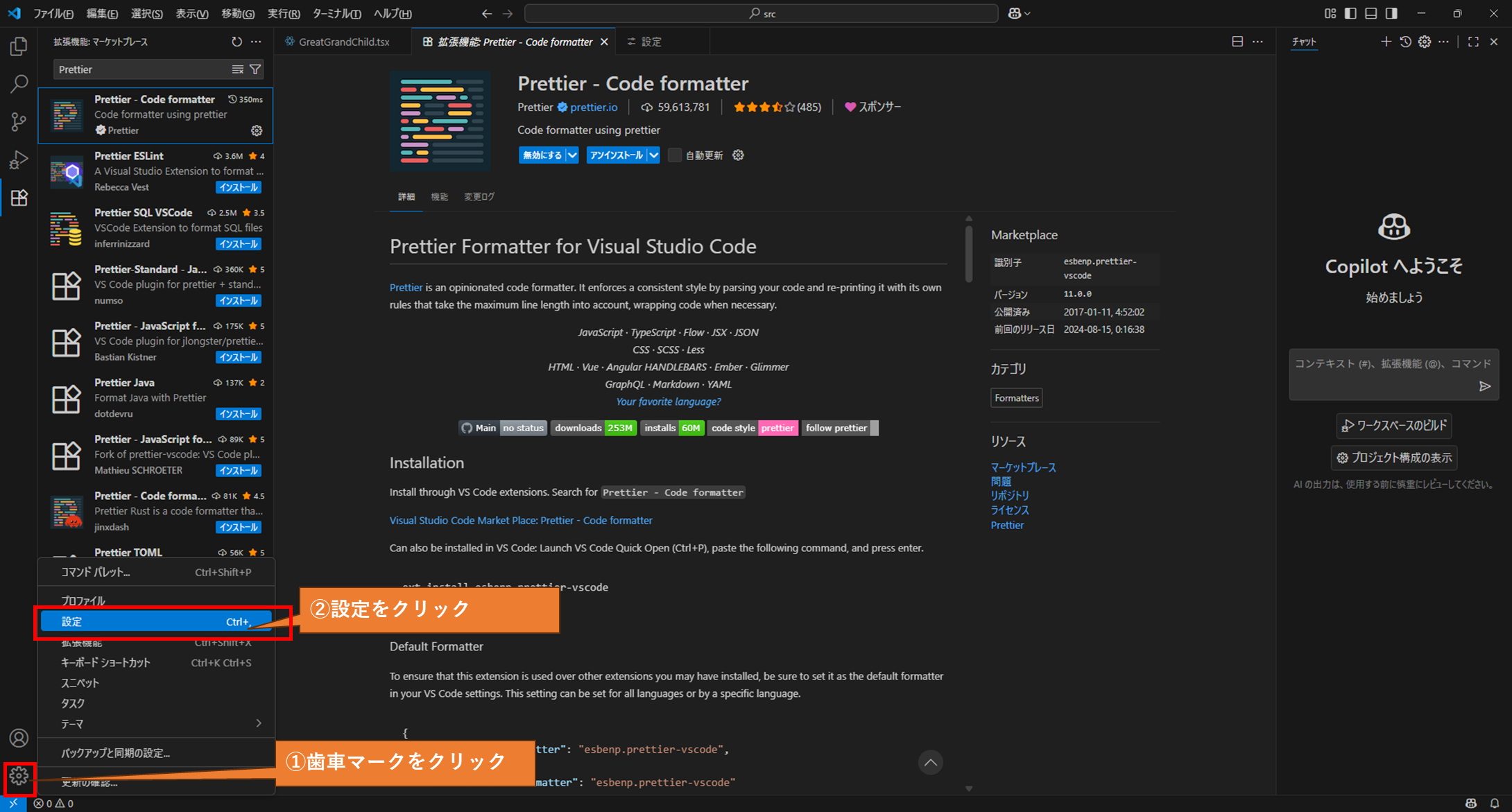This screenshot has width=1512, height=812.
Task: Toggle the primary side bar visibility
Action: click(1350, 13)
